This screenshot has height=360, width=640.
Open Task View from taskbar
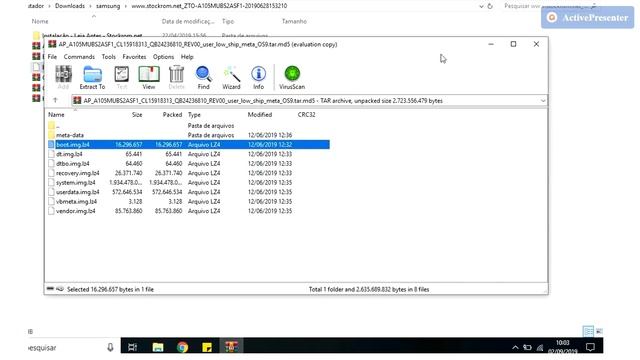coord(133,347)
